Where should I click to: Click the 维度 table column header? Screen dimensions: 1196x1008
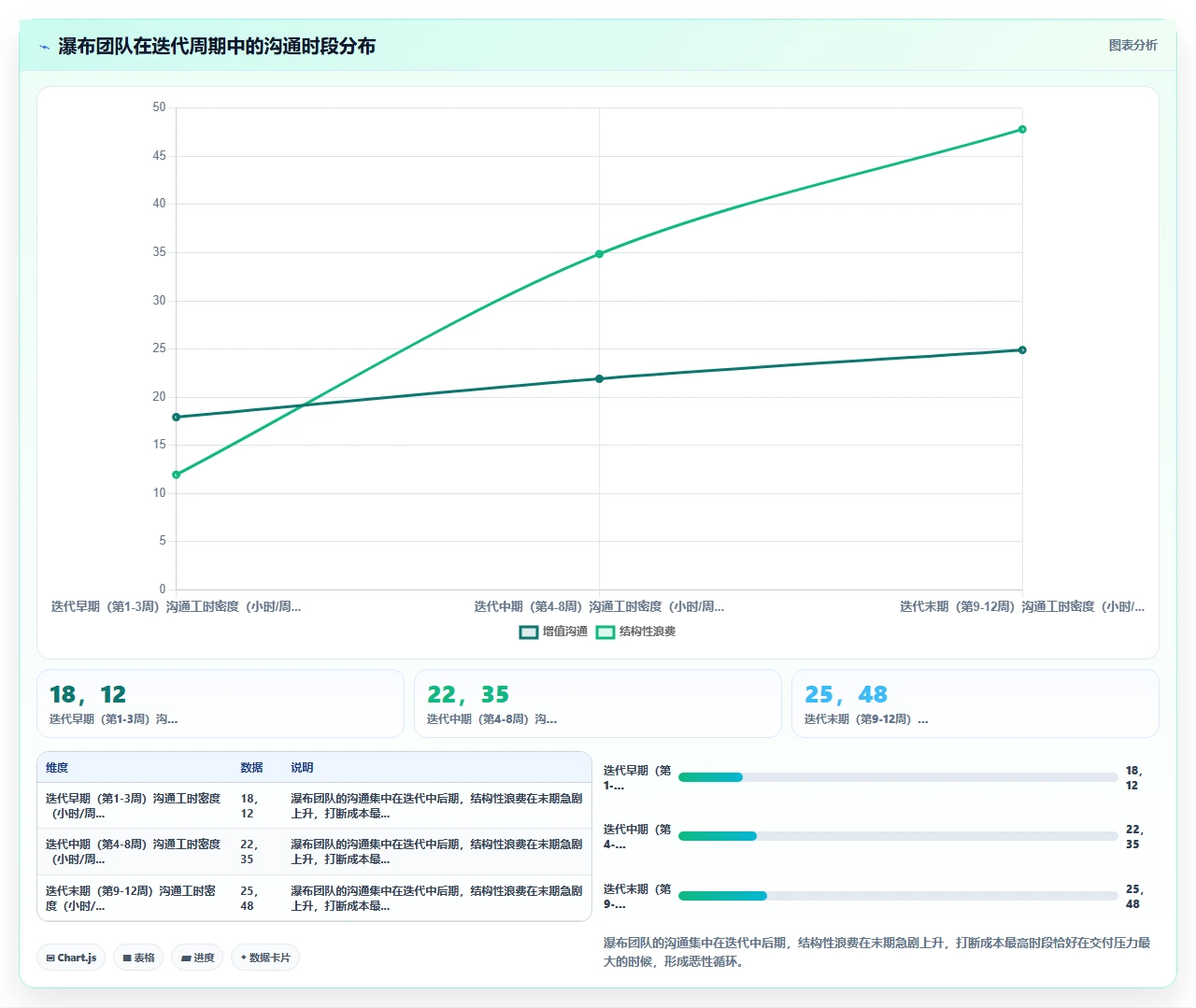pos(57,768)
